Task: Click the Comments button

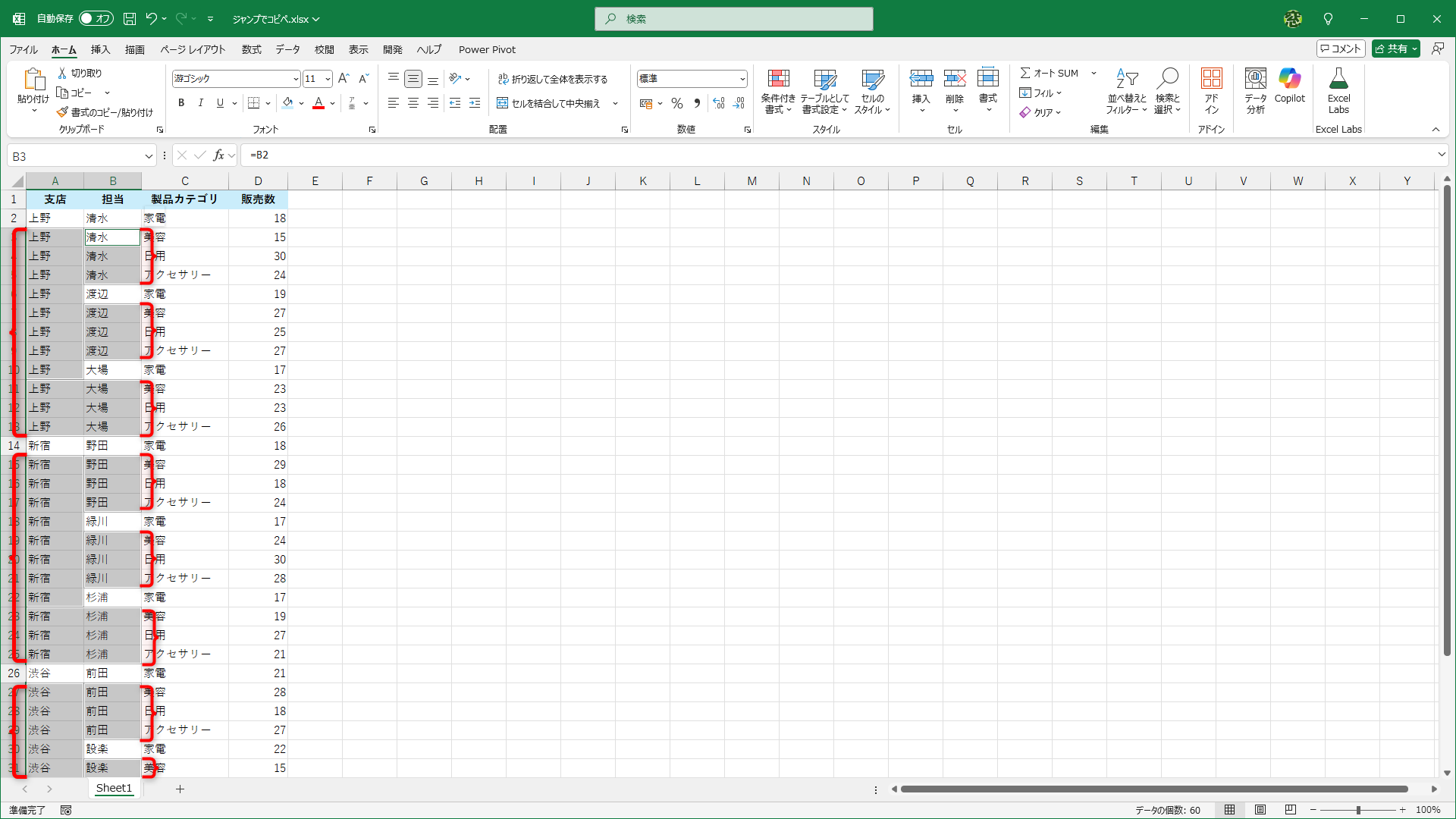Action: point(1341,49)
